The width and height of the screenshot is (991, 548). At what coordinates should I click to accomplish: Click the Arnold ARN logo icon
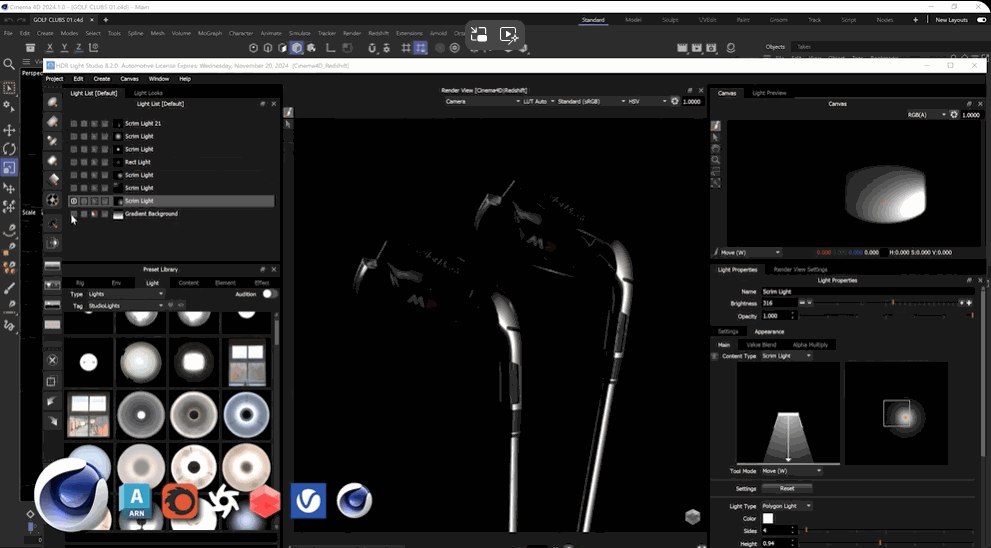click(137, 501)
